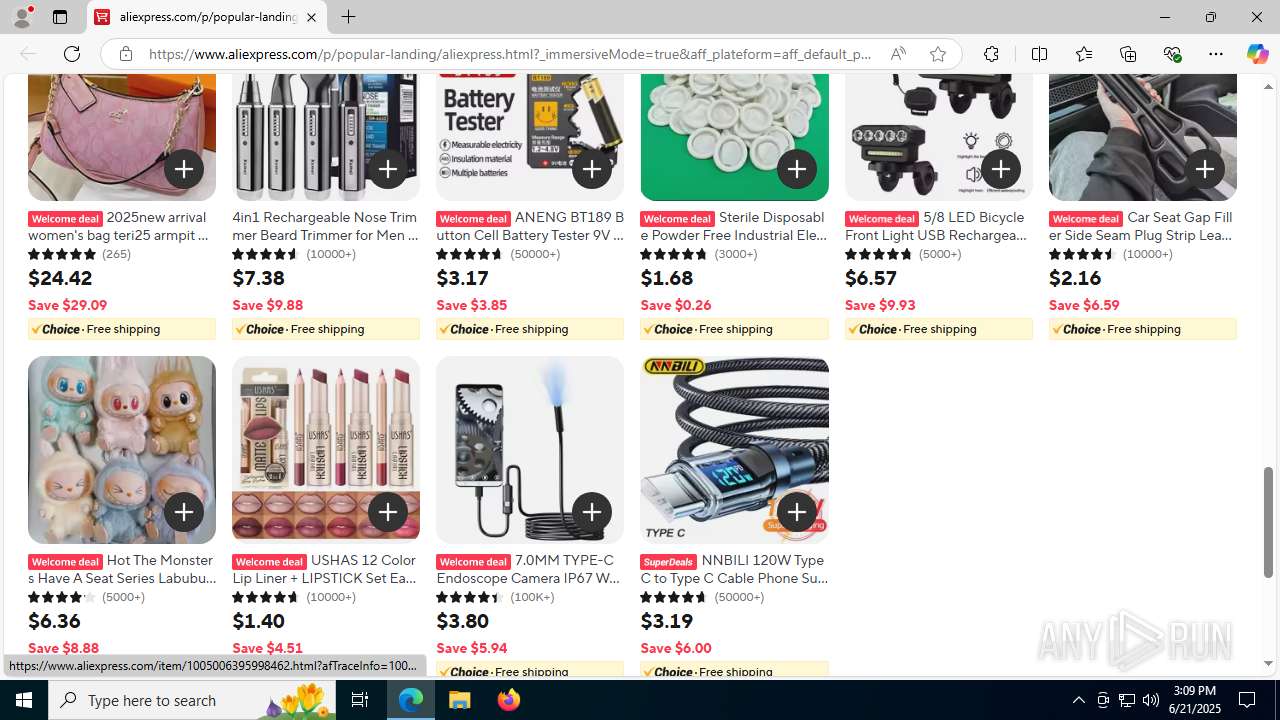Open a new browser tab
1280x720 pixels.
coord(348,17)
